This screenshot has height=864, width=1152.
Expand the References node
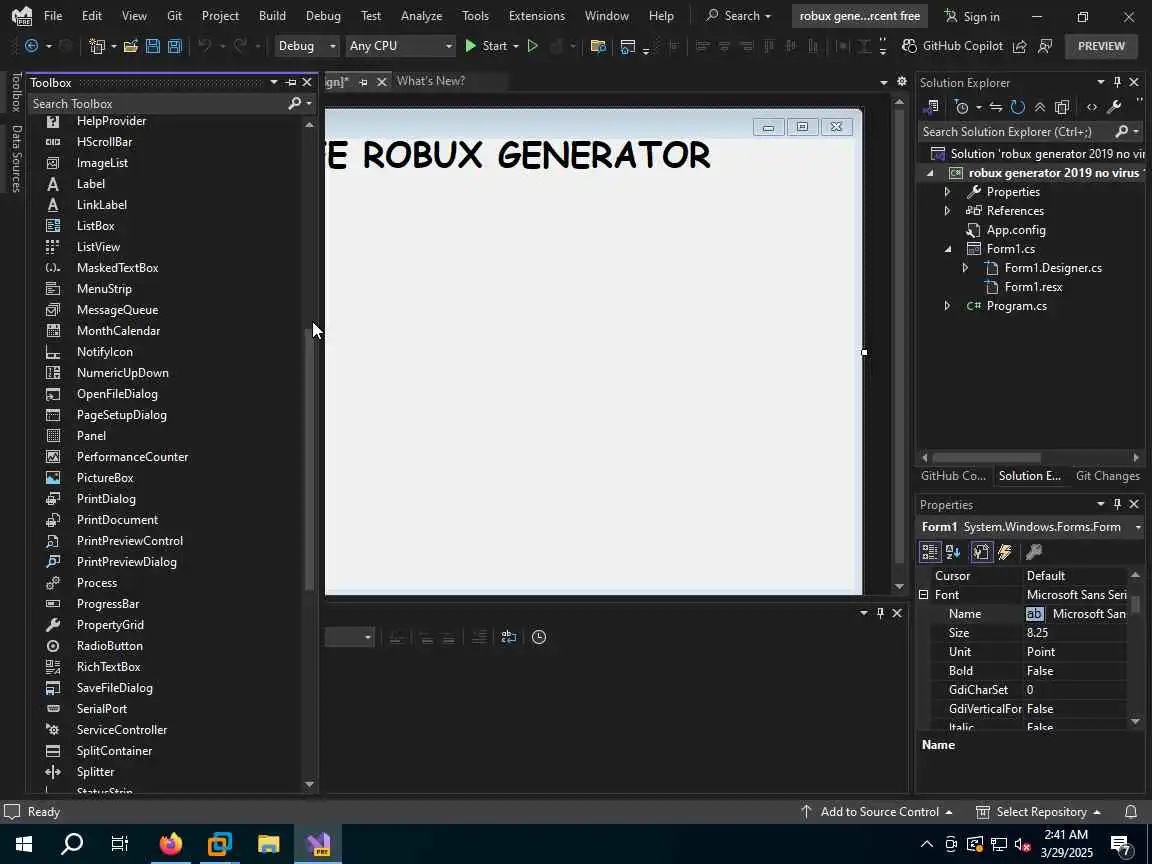coord(947,211)
